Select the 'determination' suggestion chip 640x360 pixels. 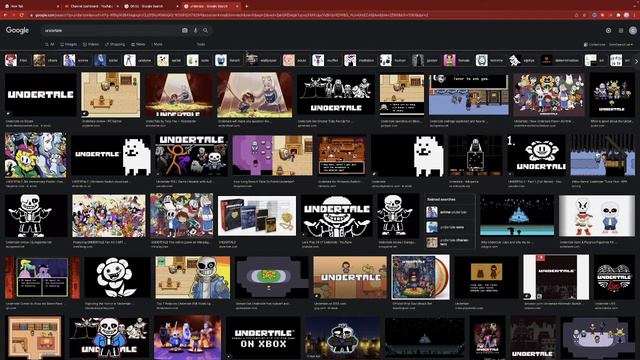click(x=560, y=60)
